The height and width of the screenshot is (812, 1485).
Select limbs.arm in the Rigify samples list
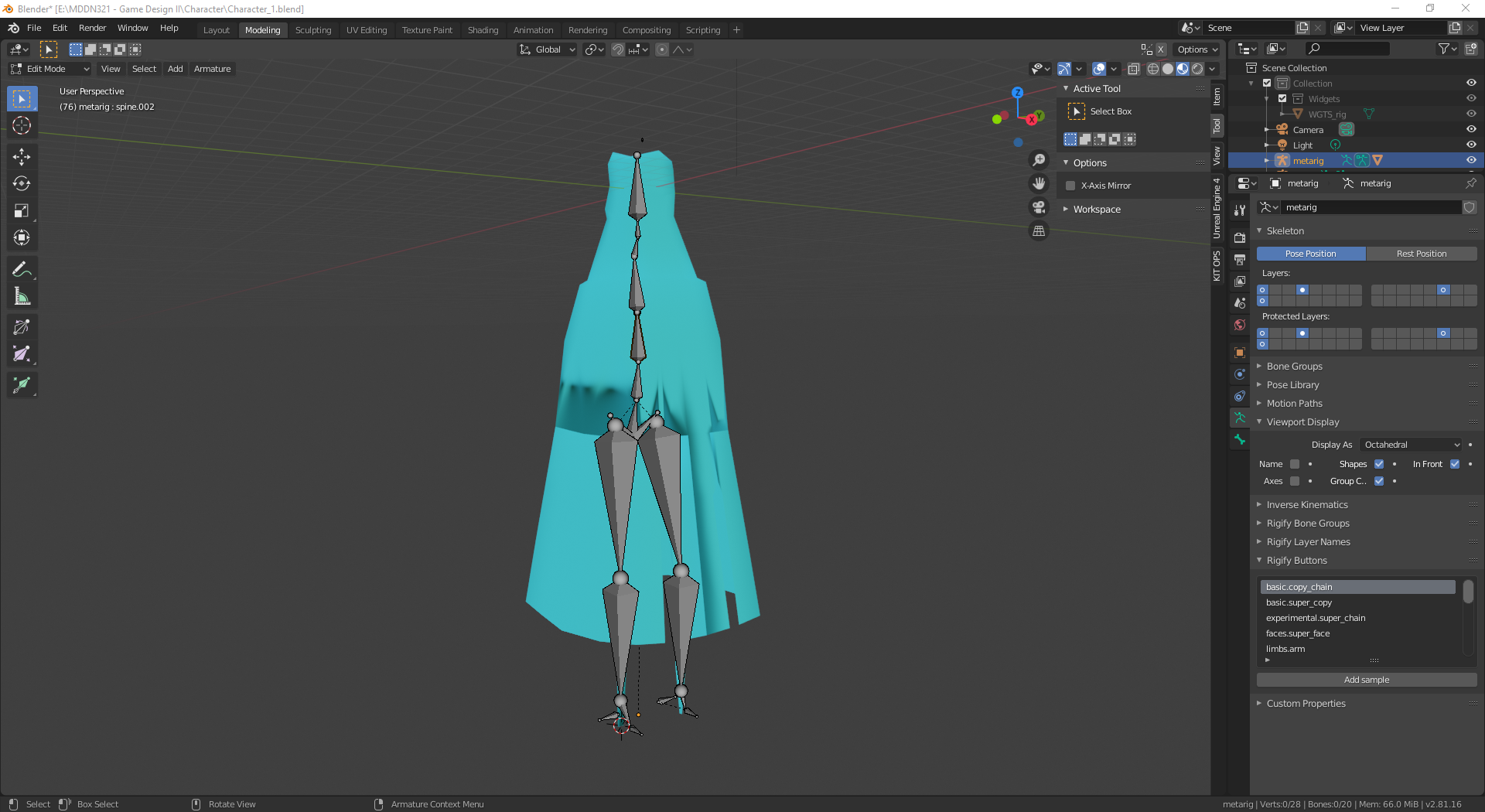click(1285, 649)
